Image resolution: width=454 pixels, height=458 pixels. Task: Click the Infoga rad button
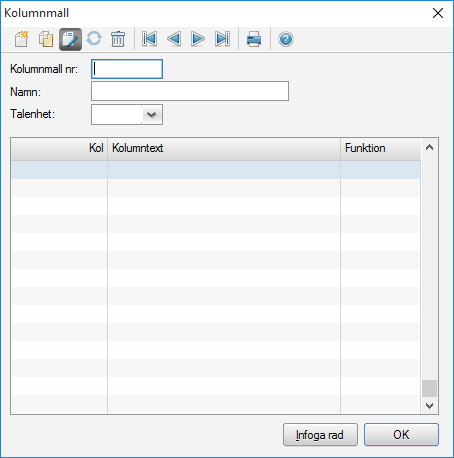320,435
